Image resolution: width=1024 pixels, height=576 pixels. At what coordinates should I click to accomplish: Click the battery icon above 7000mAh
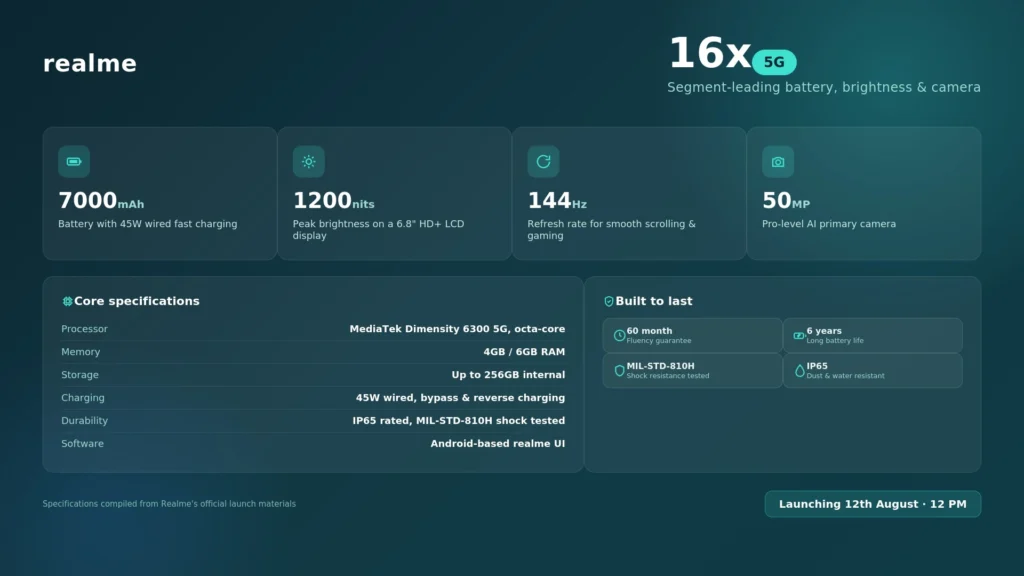click(x=74, y=161)
